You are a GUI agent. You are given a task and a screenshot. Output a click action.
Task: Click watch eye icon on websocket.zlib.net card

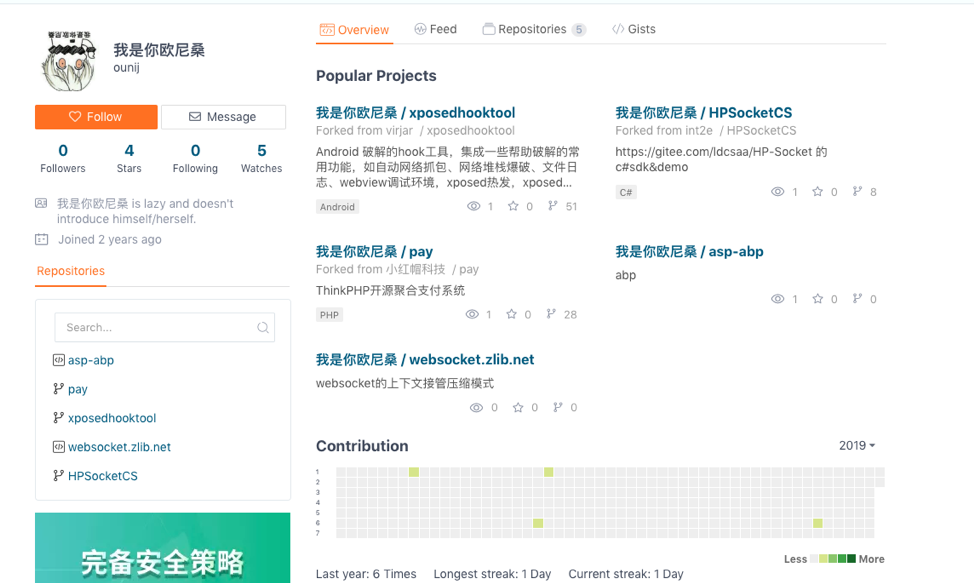click(x=476, y=407)
